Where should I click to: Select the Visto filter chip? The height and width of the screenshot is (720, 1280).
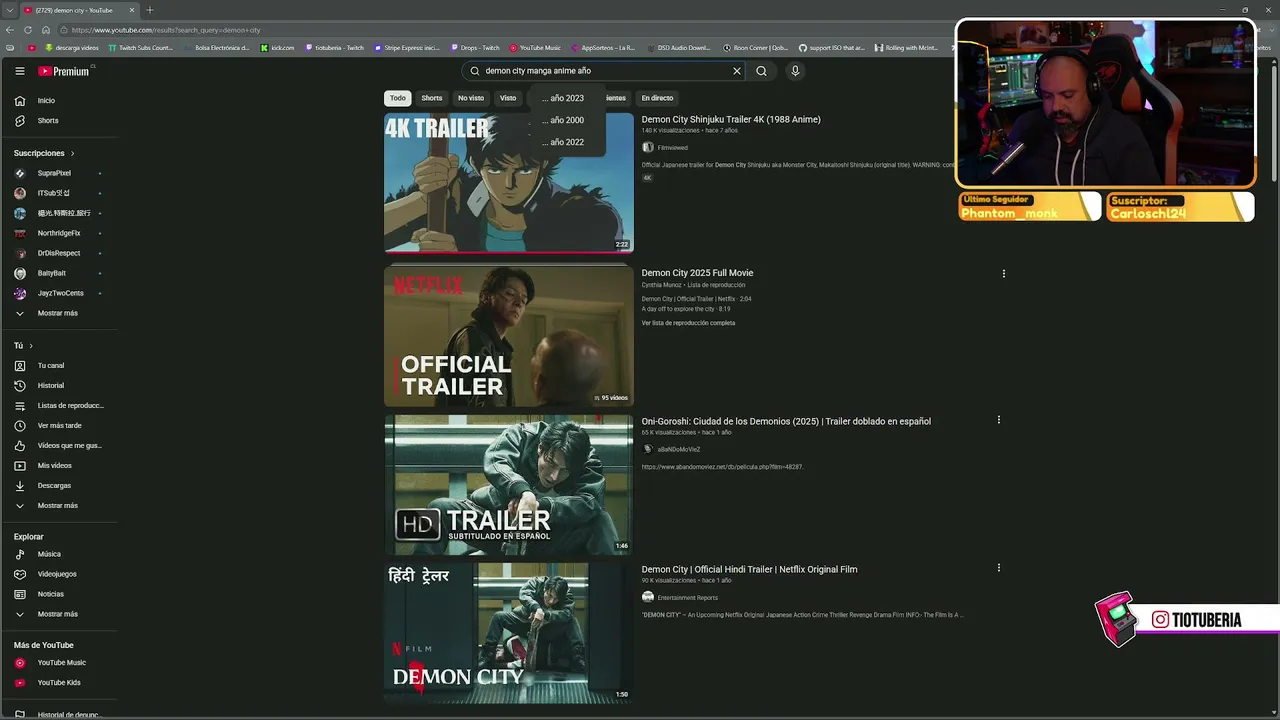[x=508, y=98]
